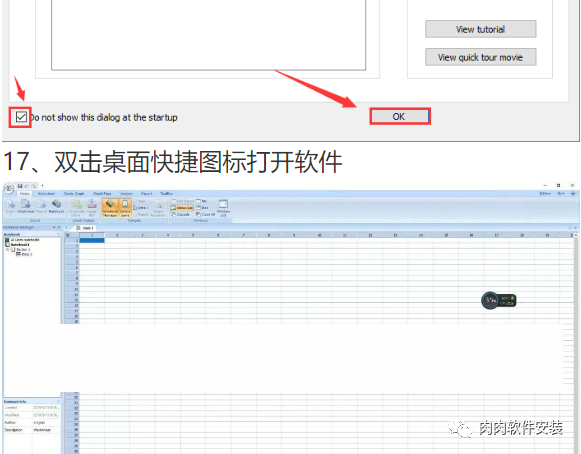
Task: Switch to the Toolbox ribbon tab
Action: coord(166,193)
